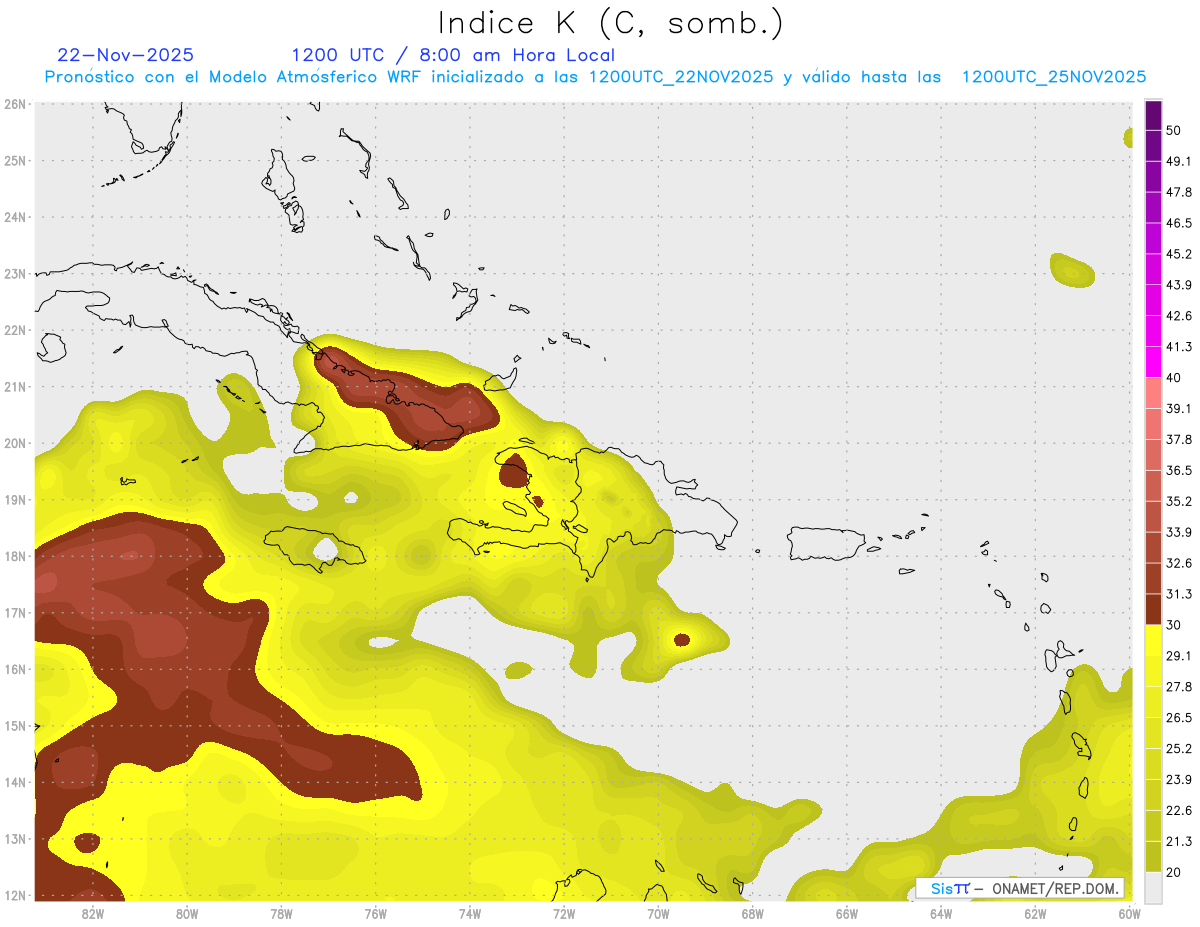Click the title 'Indice K (C, somb.)'

(x=611, y=23)
